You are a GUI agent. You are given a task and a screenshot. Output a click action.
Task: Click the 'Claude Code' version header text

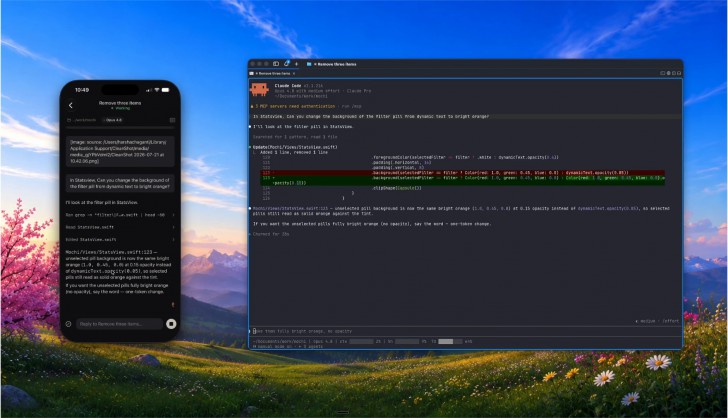coord(299,85)
